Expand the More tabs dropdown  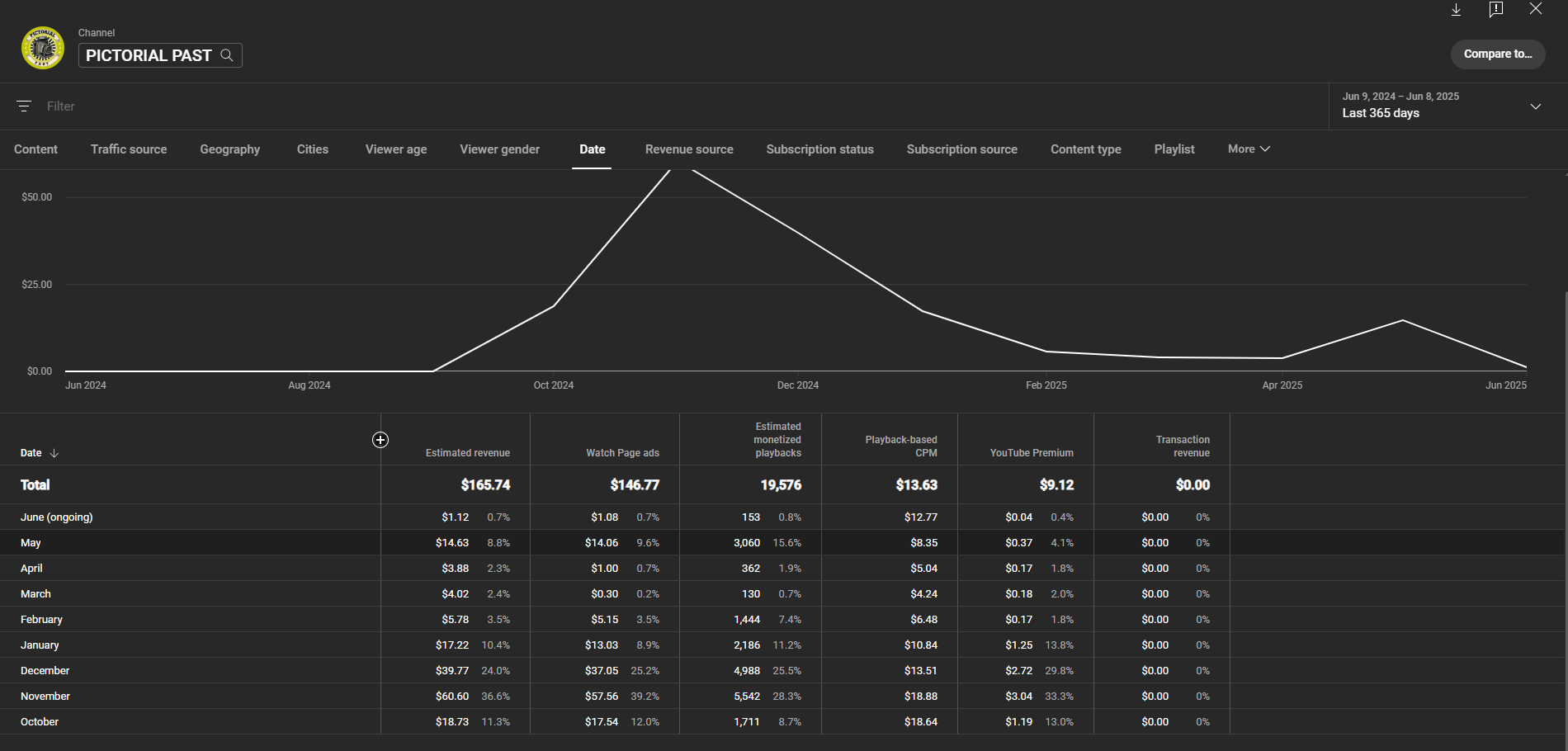(x=1249, y=149)
